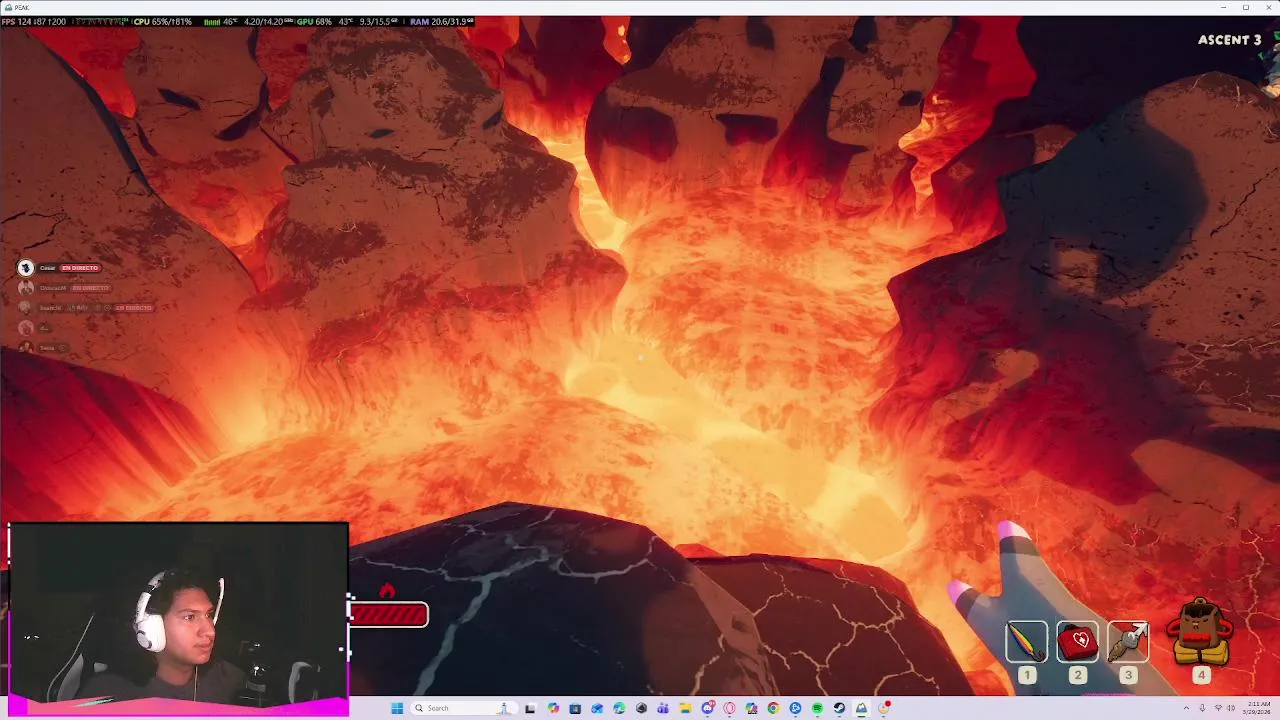
Task: Click the PEAK game taskbar icon
Action: point(861,708)
